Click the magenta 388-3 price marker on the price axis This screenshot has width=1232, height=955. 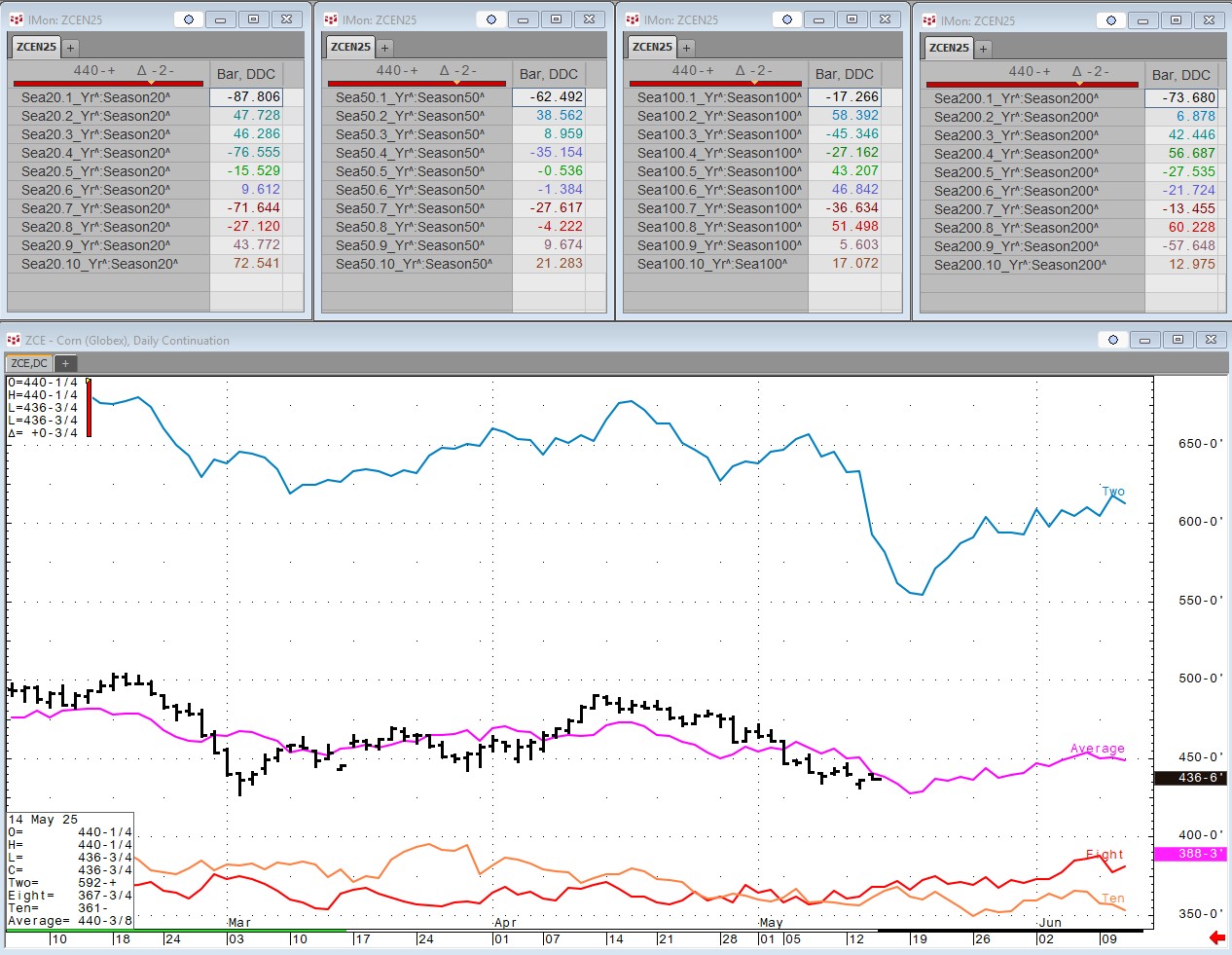[x=1188, y=854]
